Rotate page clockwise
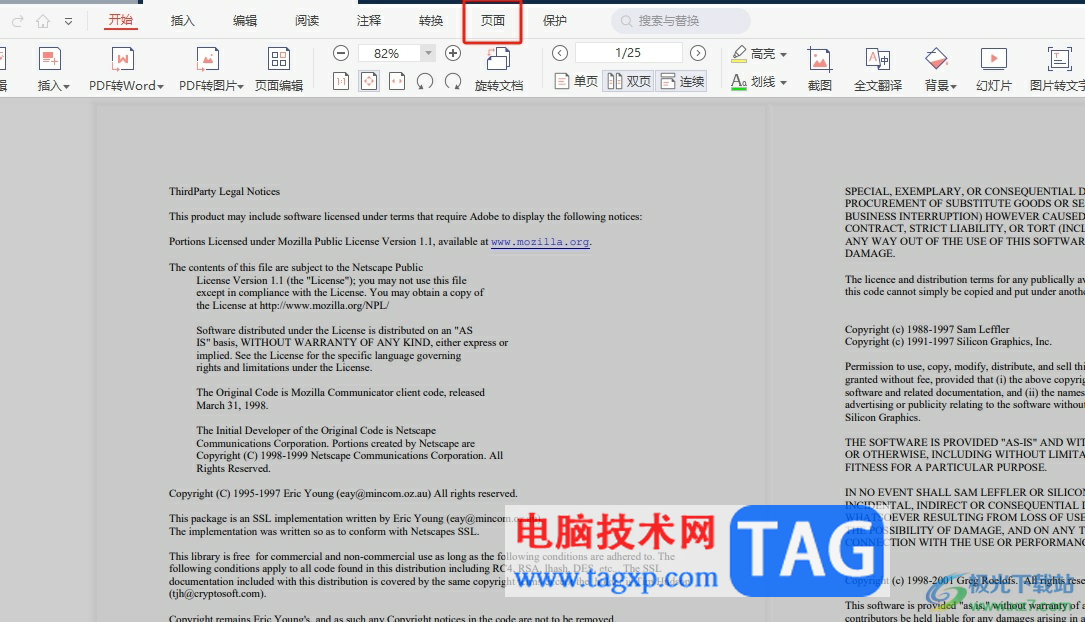Screen dimensions: 1085x622 click(x=453, y=82)
